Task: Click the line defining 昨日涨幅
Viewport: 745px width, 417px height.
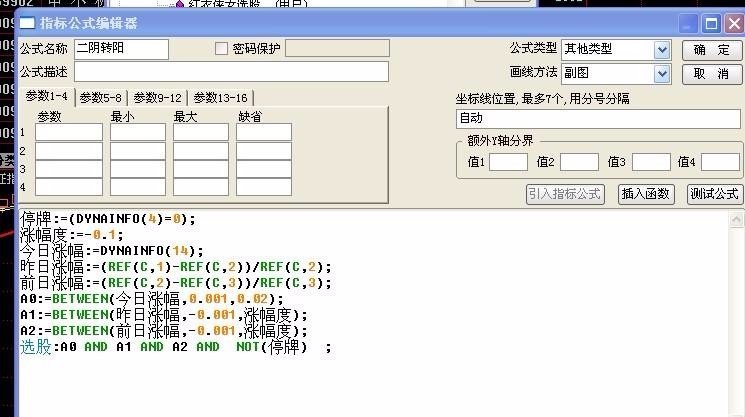Action: (x=176, y=267)
